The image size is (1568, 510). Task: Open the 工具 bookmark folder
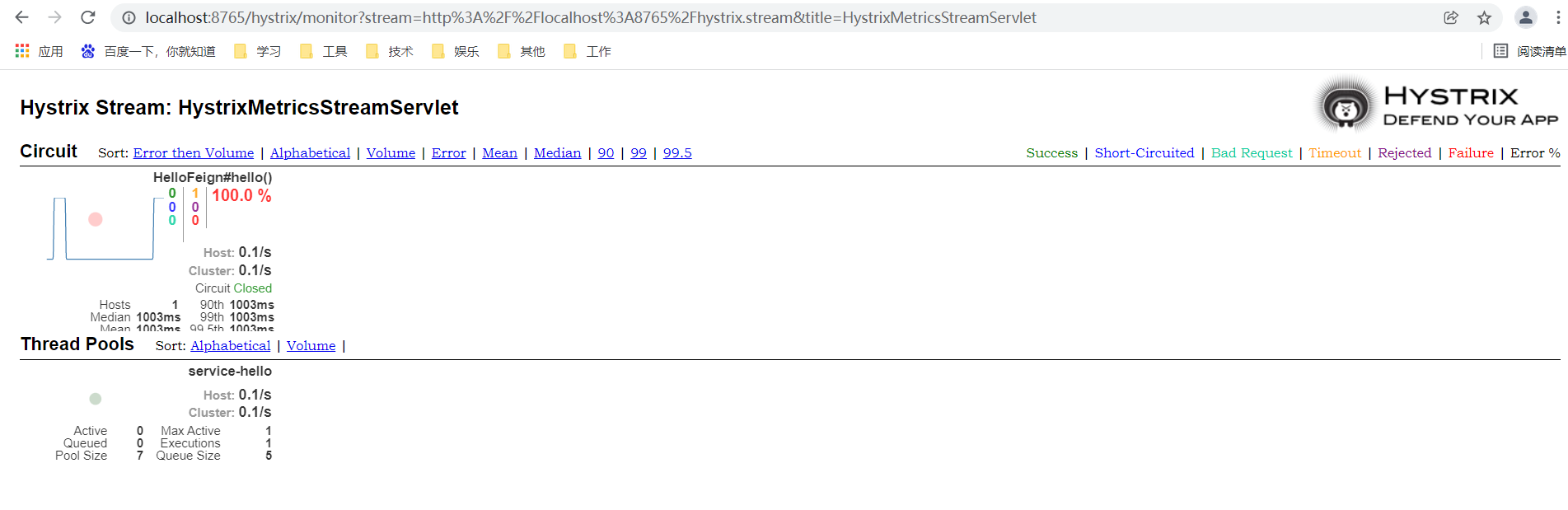[324, 51]
